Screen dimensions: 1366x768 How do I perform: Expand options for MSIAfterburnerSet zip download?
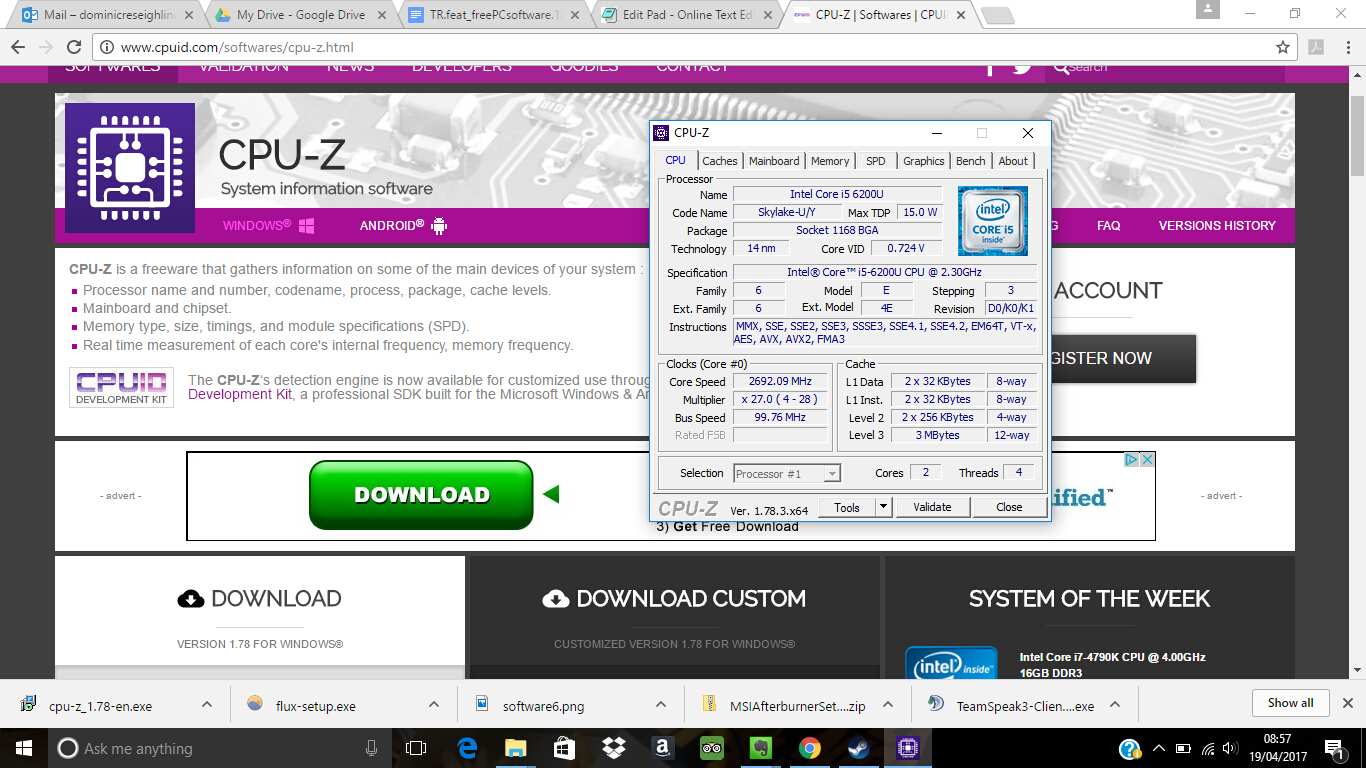[x=889, y=705]
